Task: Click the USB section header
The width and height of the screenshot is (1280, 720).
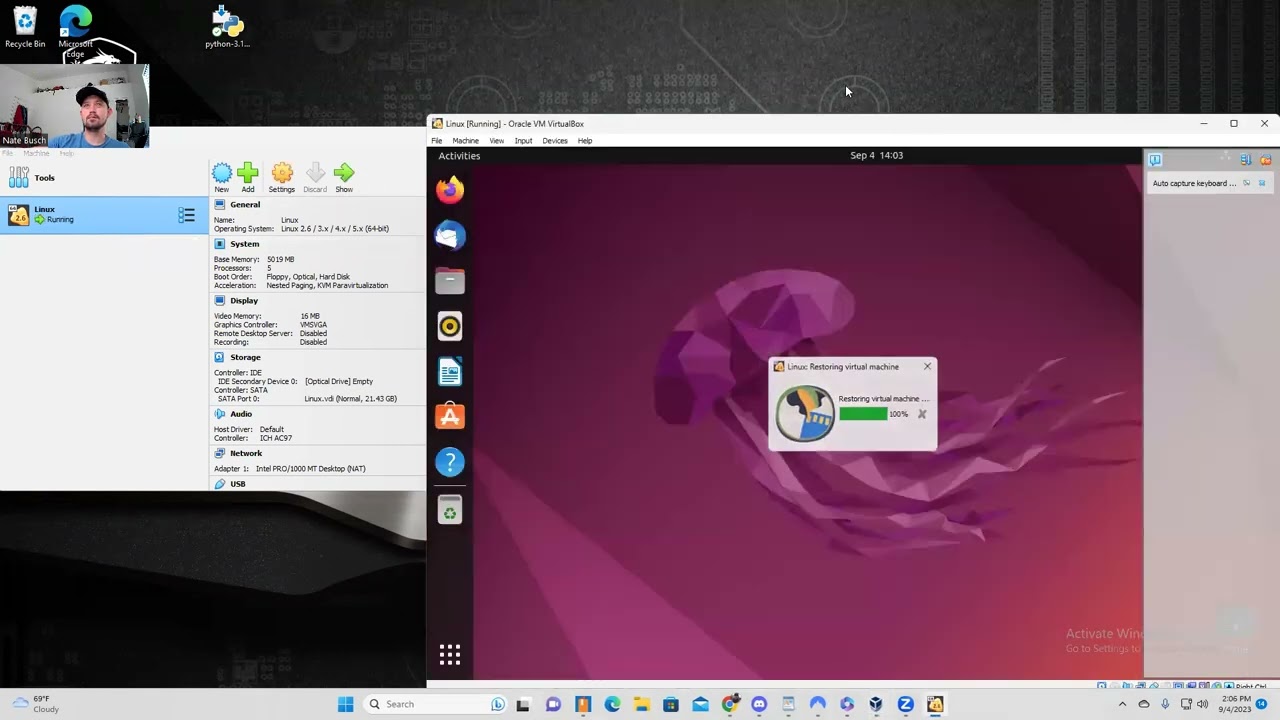Action: pyautogui.click(x=238, y=484)
